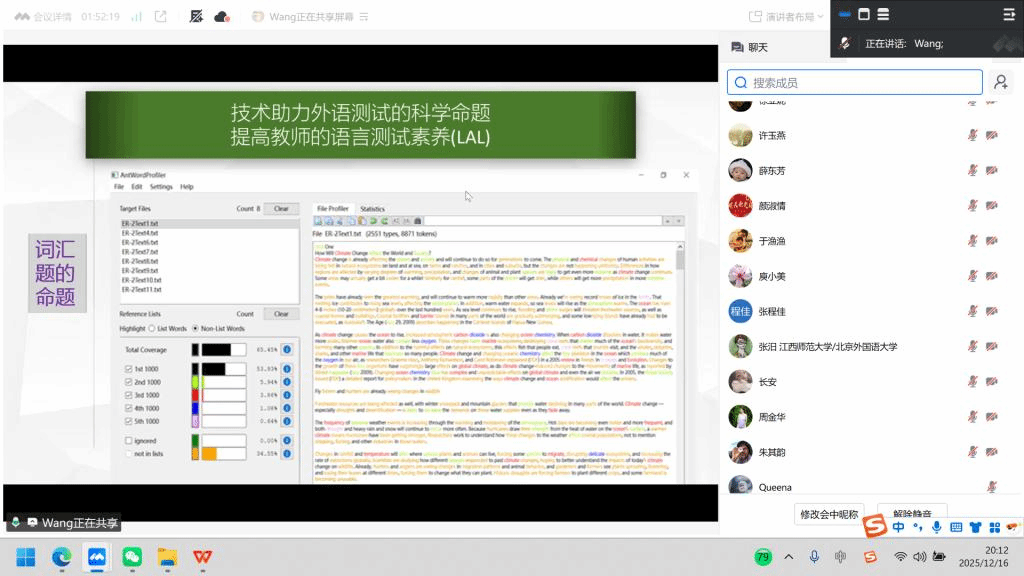
Task: Toggle the 1st 1000 word list checkbox
Action: click(128, 368)
